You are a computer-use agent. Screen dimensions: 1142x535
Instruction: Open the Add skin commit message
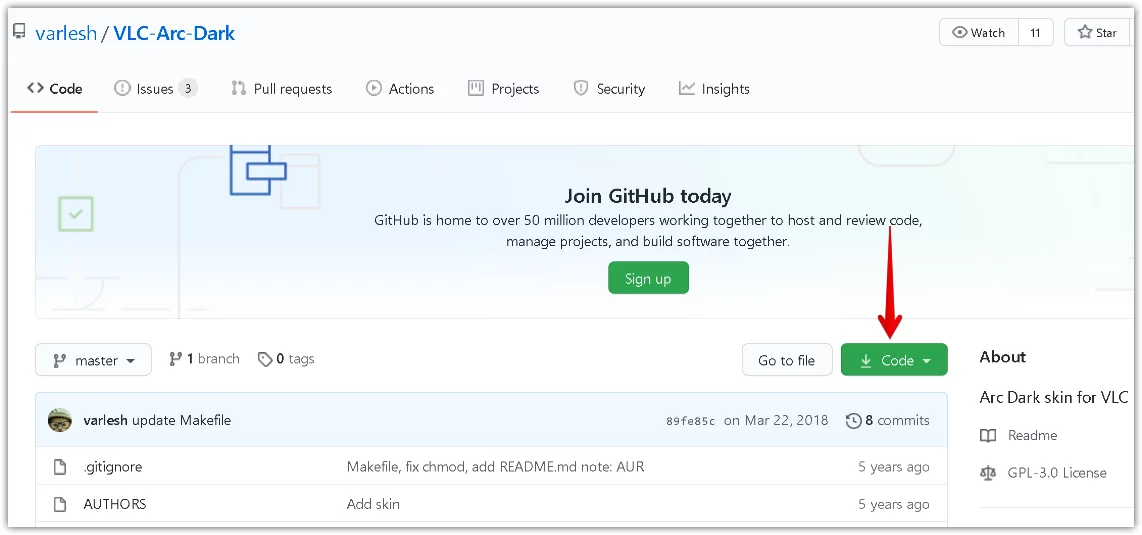[x=373, y=504]
